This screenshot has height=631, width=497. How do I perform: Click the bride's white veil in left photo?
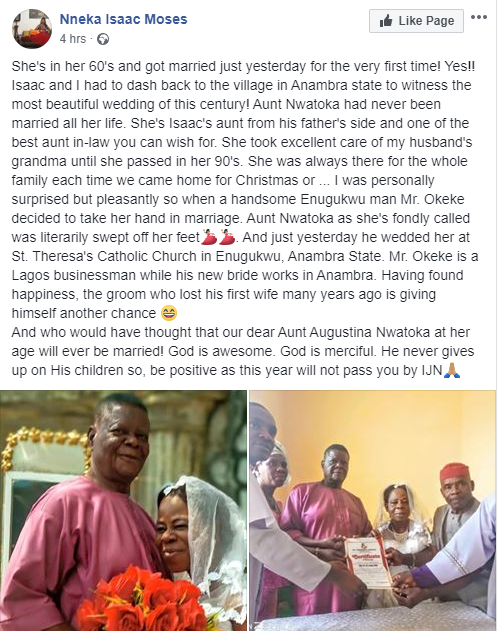pyautogui.click(x=215, y=535)
